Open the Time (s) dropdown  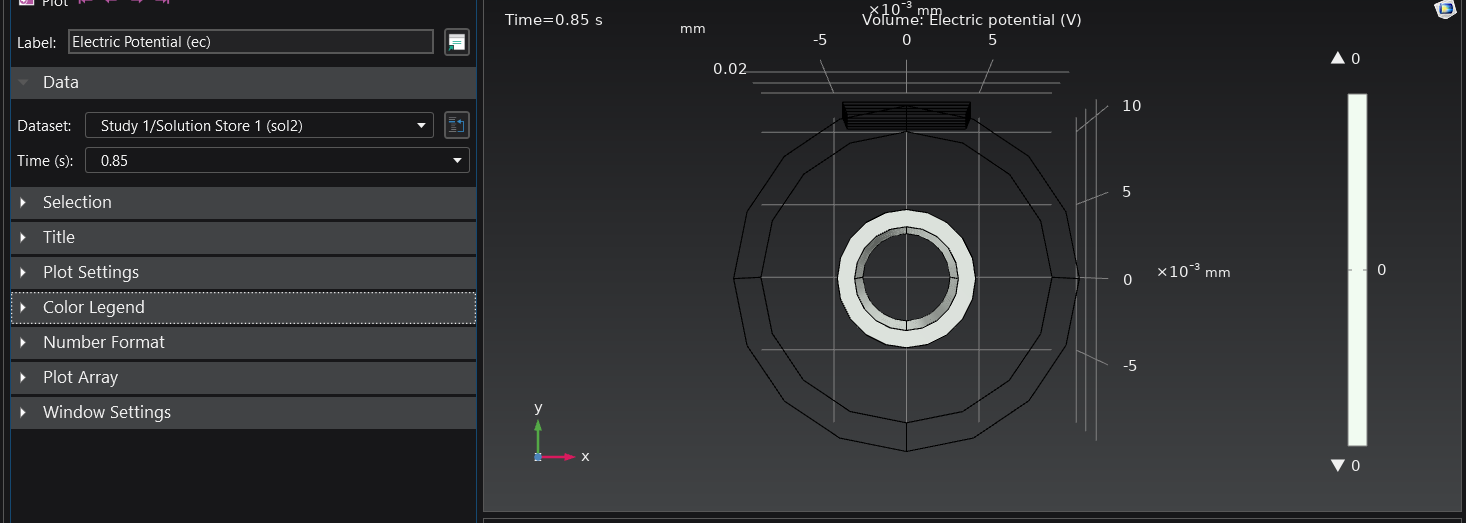[277, 160]
